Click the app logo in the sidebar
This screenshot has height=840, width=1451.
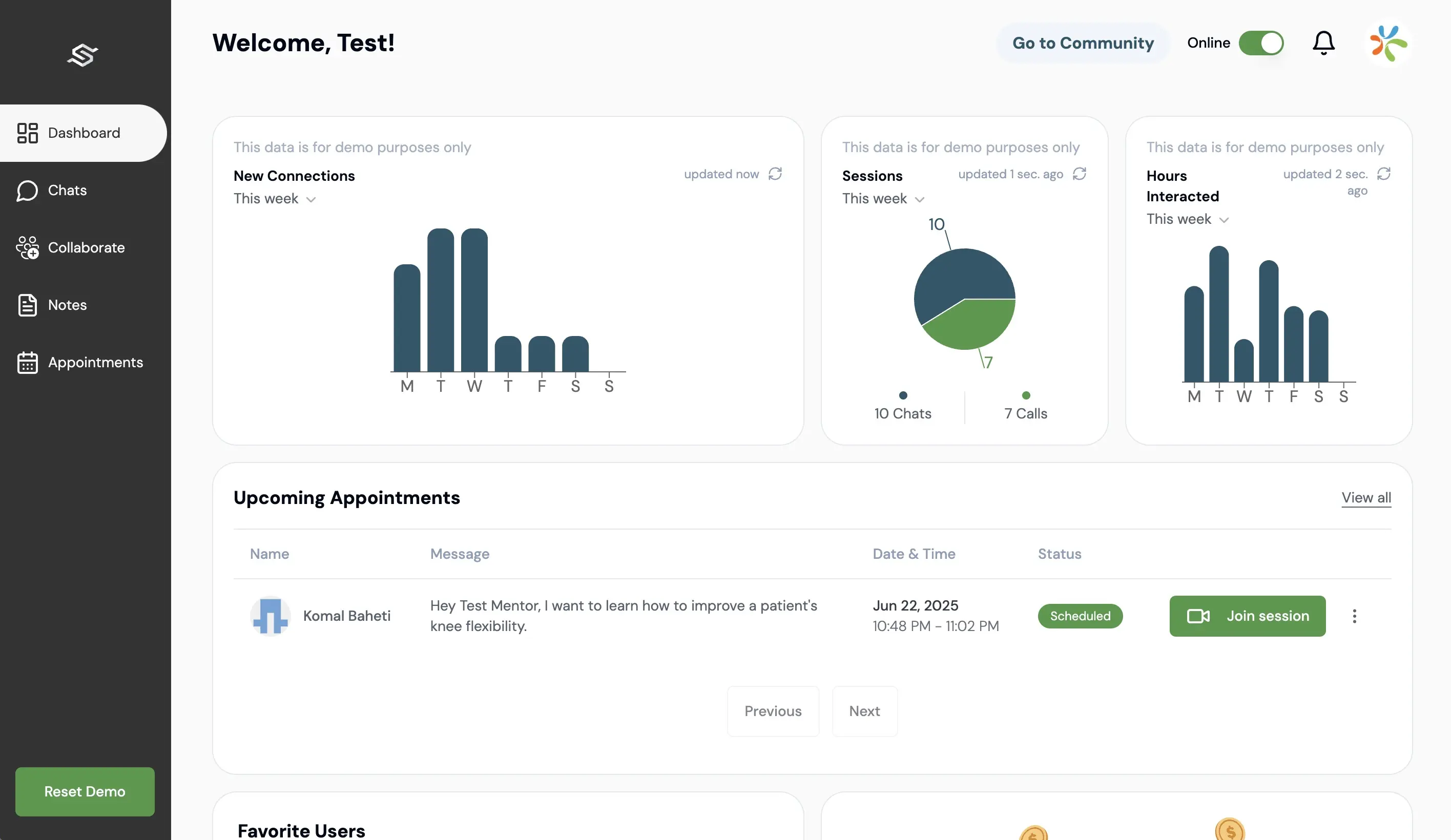(83, 55)
